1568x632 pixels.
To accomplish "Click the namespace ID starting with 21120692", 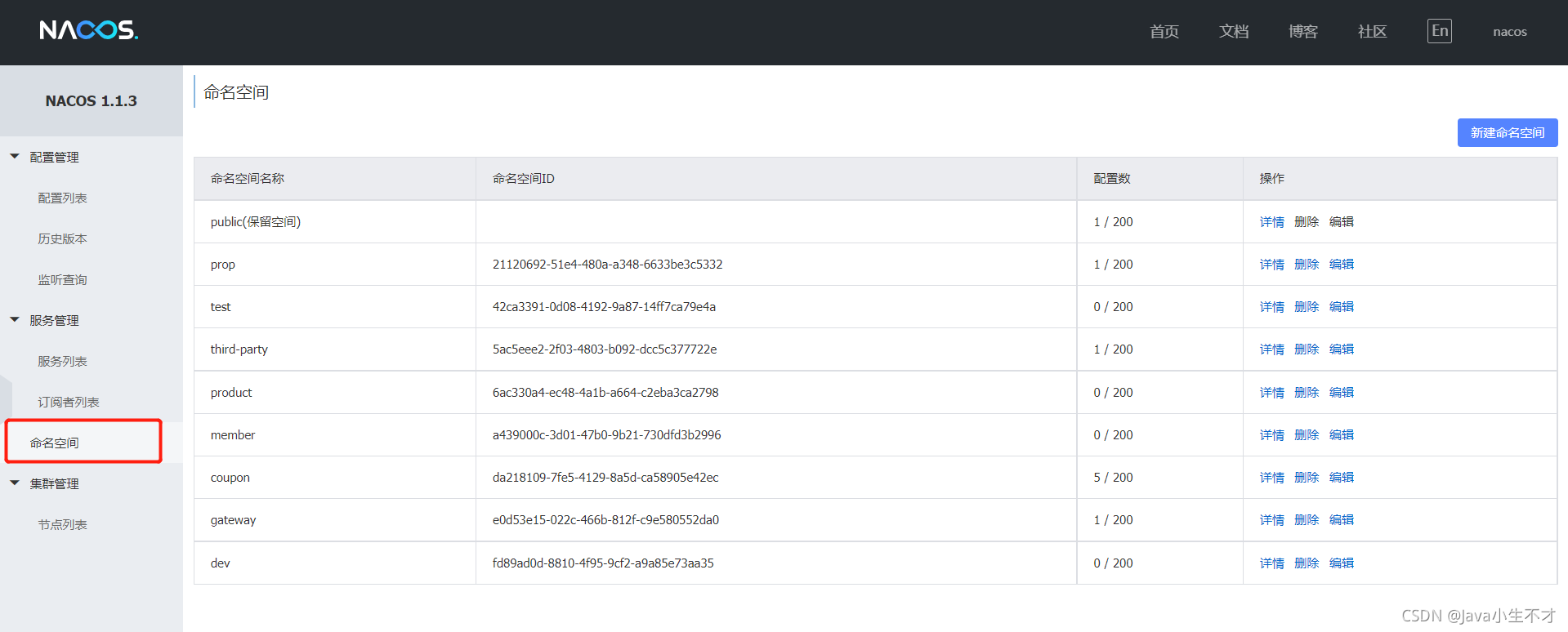I will click(607, 264).
